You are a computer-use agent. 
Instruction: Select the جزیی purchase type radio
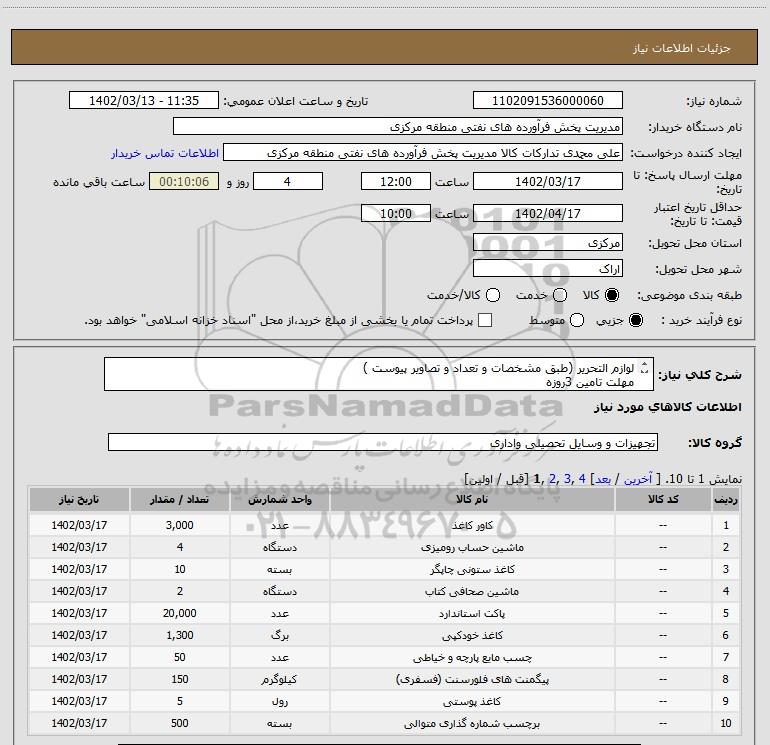coord(635,320)
